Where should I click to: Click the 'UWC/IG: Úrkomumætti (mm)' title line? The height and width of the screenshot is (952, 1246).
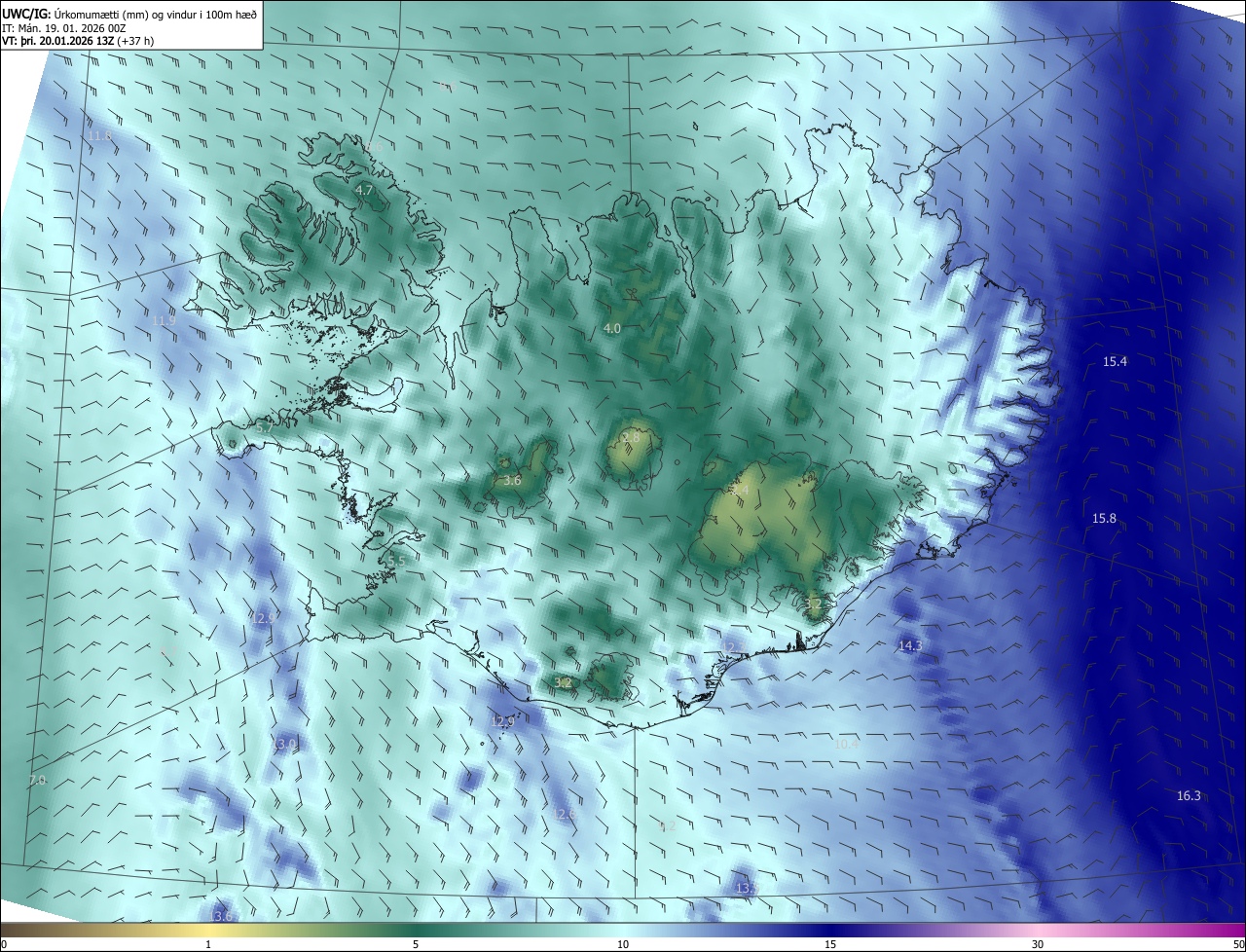[x=128, y=14]
